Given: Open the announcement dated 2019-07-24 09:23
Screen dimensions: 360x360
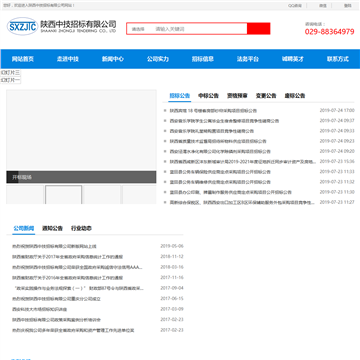Looking at the screenshot, I should [218, 141].
